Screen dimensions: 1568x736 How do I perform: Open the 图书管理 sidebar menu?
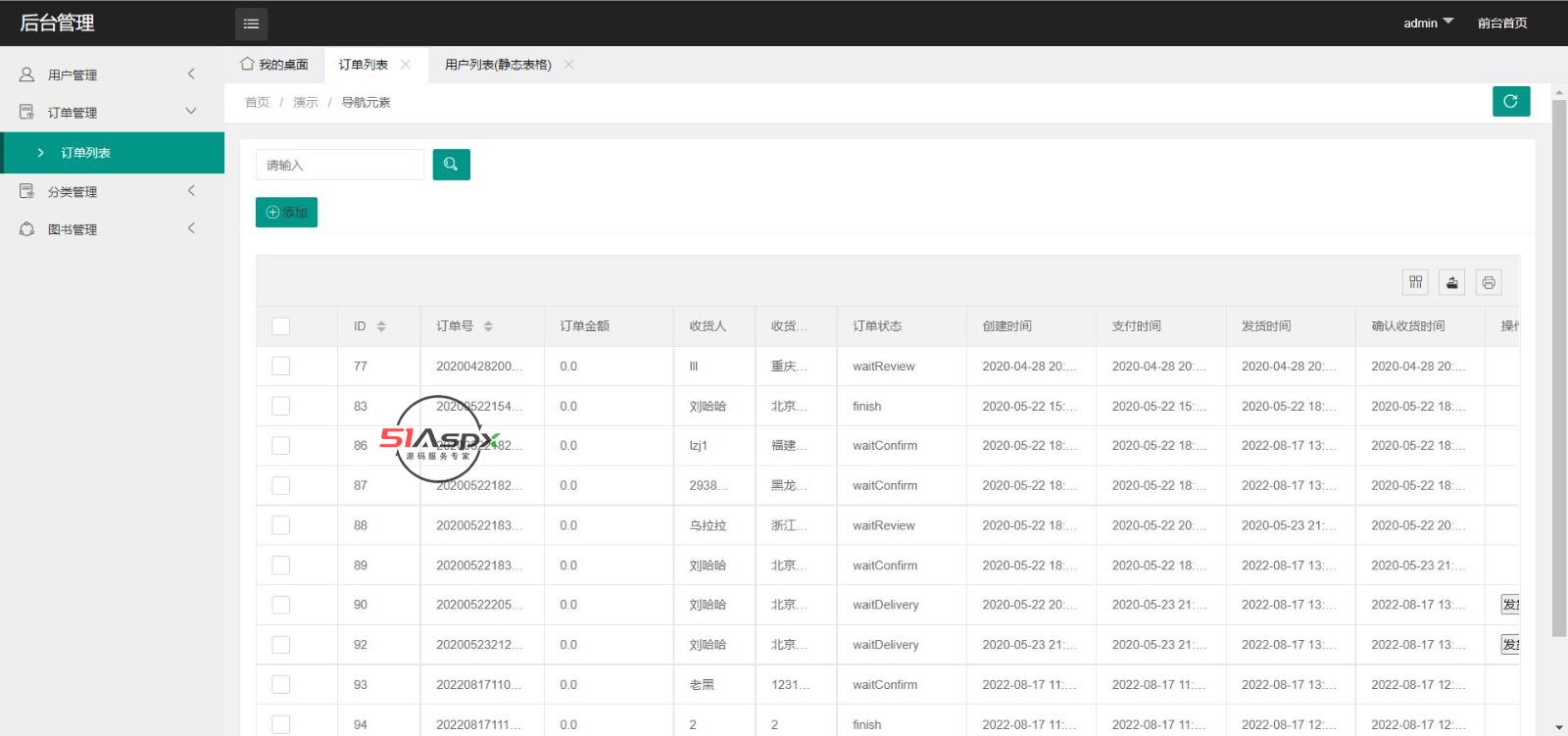113,229
